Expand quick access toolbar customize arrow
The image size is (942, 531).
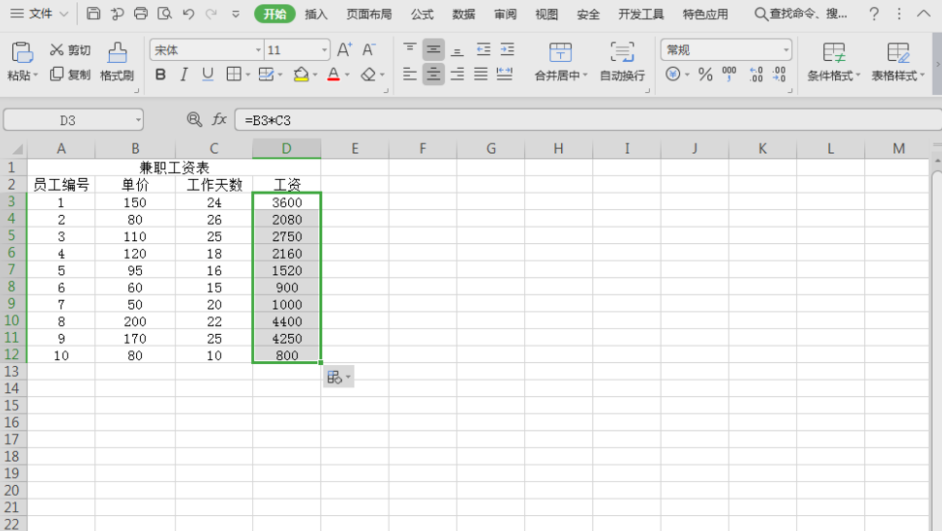coord(236,14)
